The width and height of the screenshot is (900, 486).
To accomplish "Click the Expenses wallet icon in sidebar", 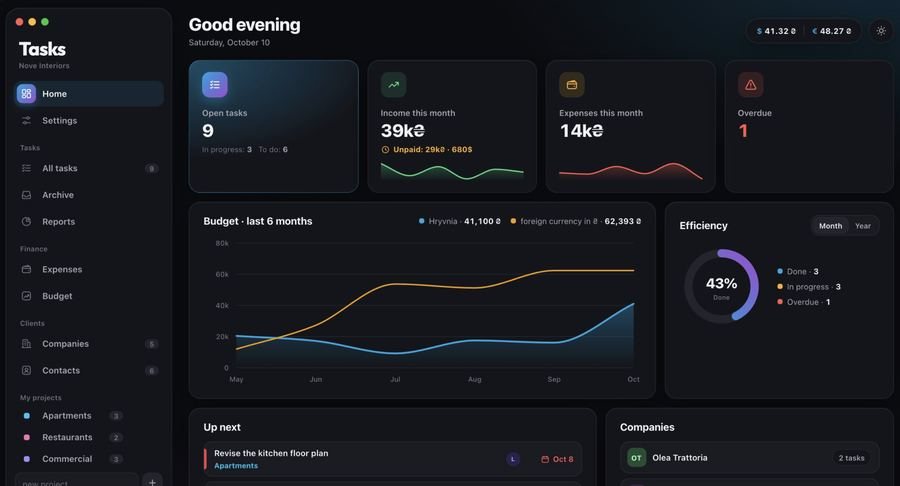I will [26, 269].
